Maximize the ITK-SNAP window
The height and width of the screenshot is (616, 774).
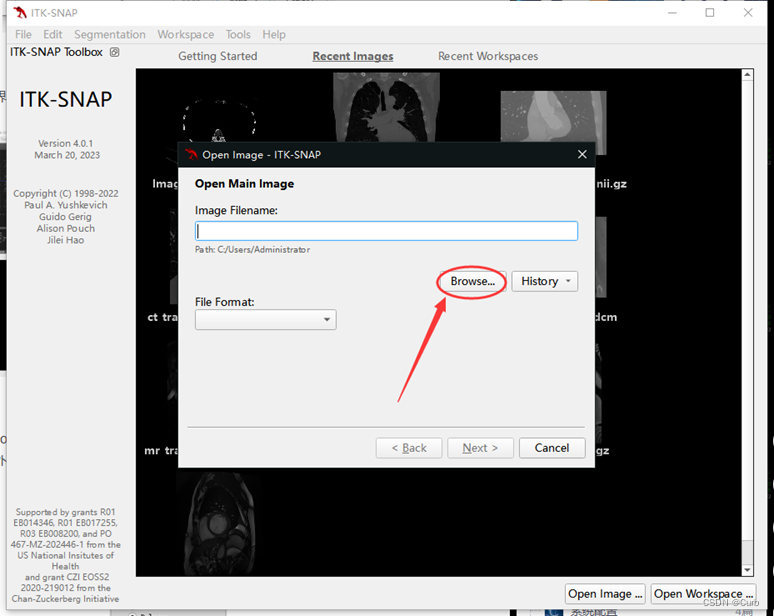click(x=710, y=13)
